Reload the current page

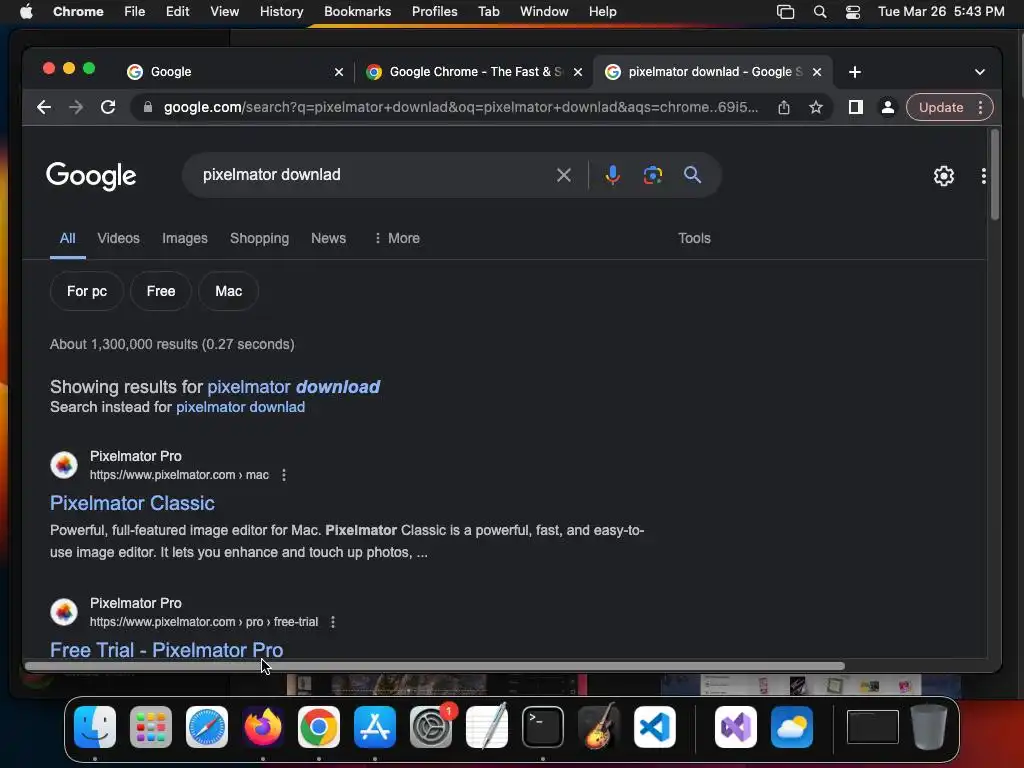pyautogui.click(x=108, y=107)
